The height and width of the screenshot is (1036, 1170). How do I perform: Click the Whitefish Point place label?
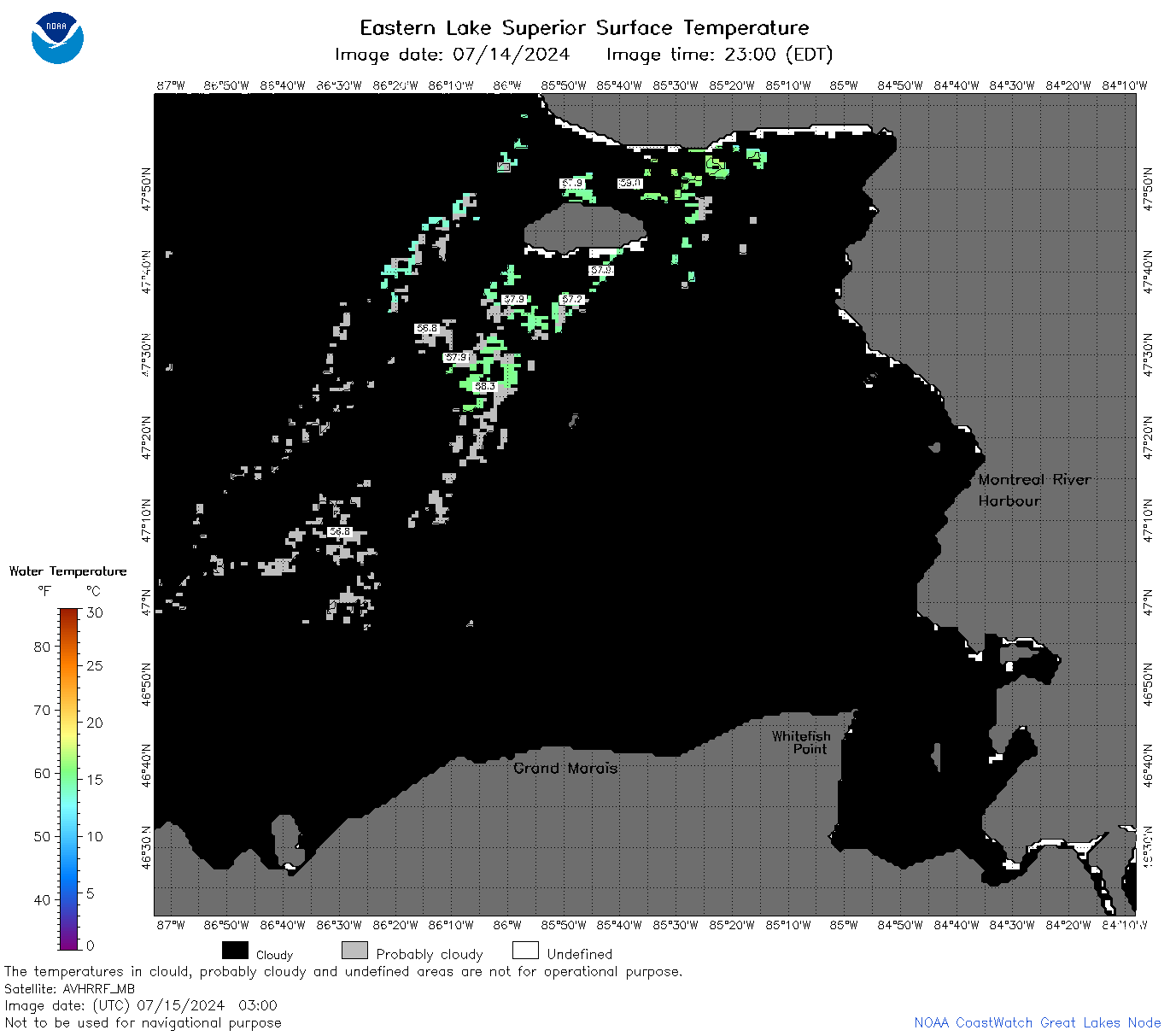[800, 742]
